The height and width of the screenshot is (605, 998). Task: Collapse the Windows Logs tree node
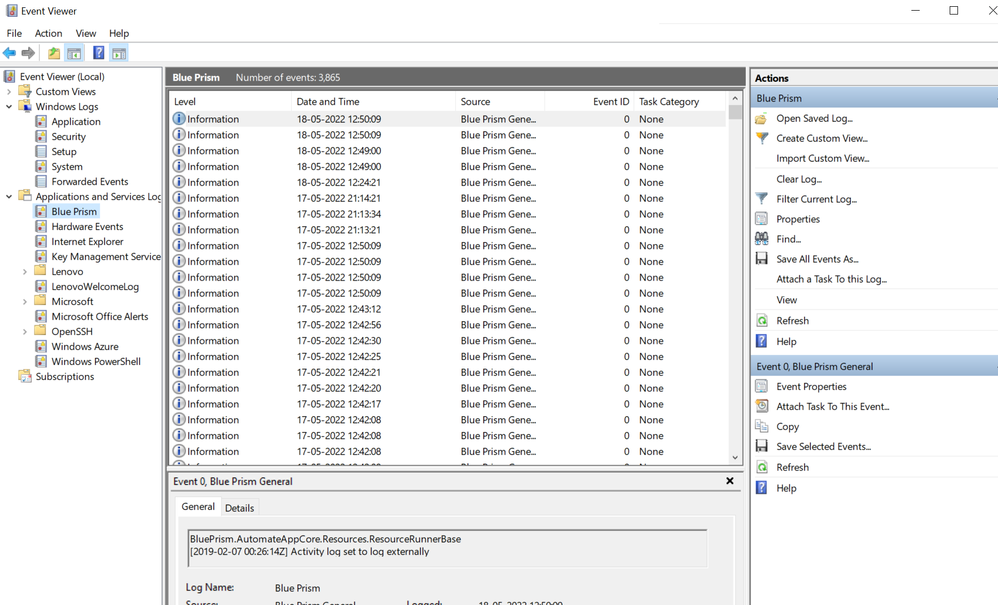click(10, 107)
